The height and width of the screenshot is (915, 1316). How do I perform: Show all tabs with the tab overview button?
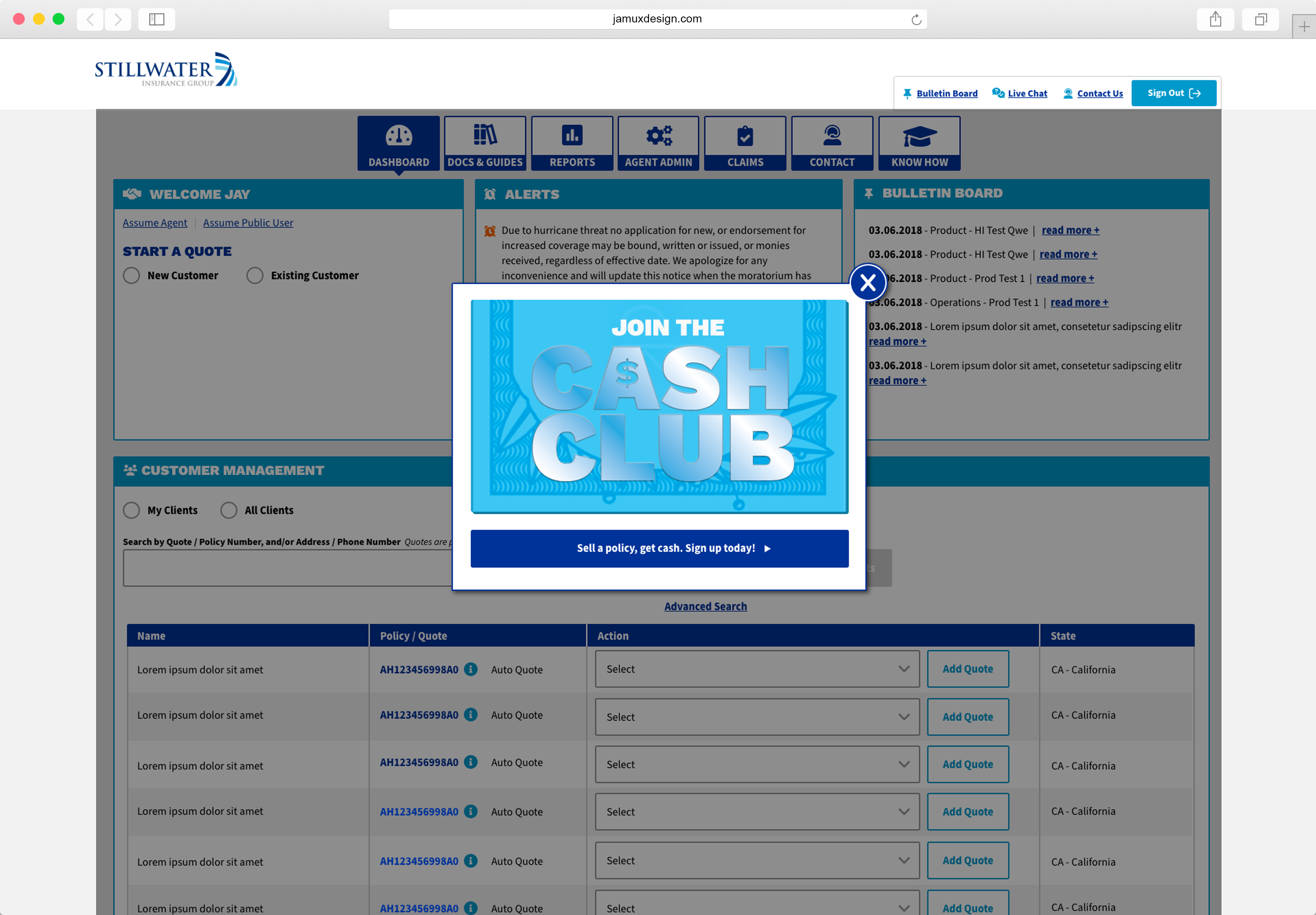(1261, 20)
